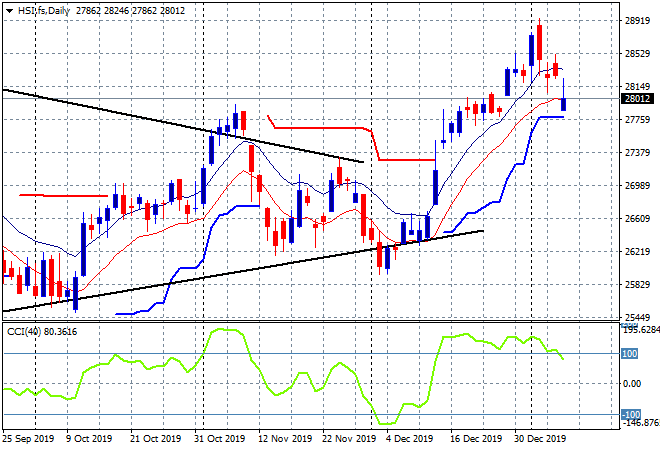The height and width of the screenshot is (450, 660).
Task: Open the chart menu triangle beside HSI.fs
Action: (x=9, y=11)
